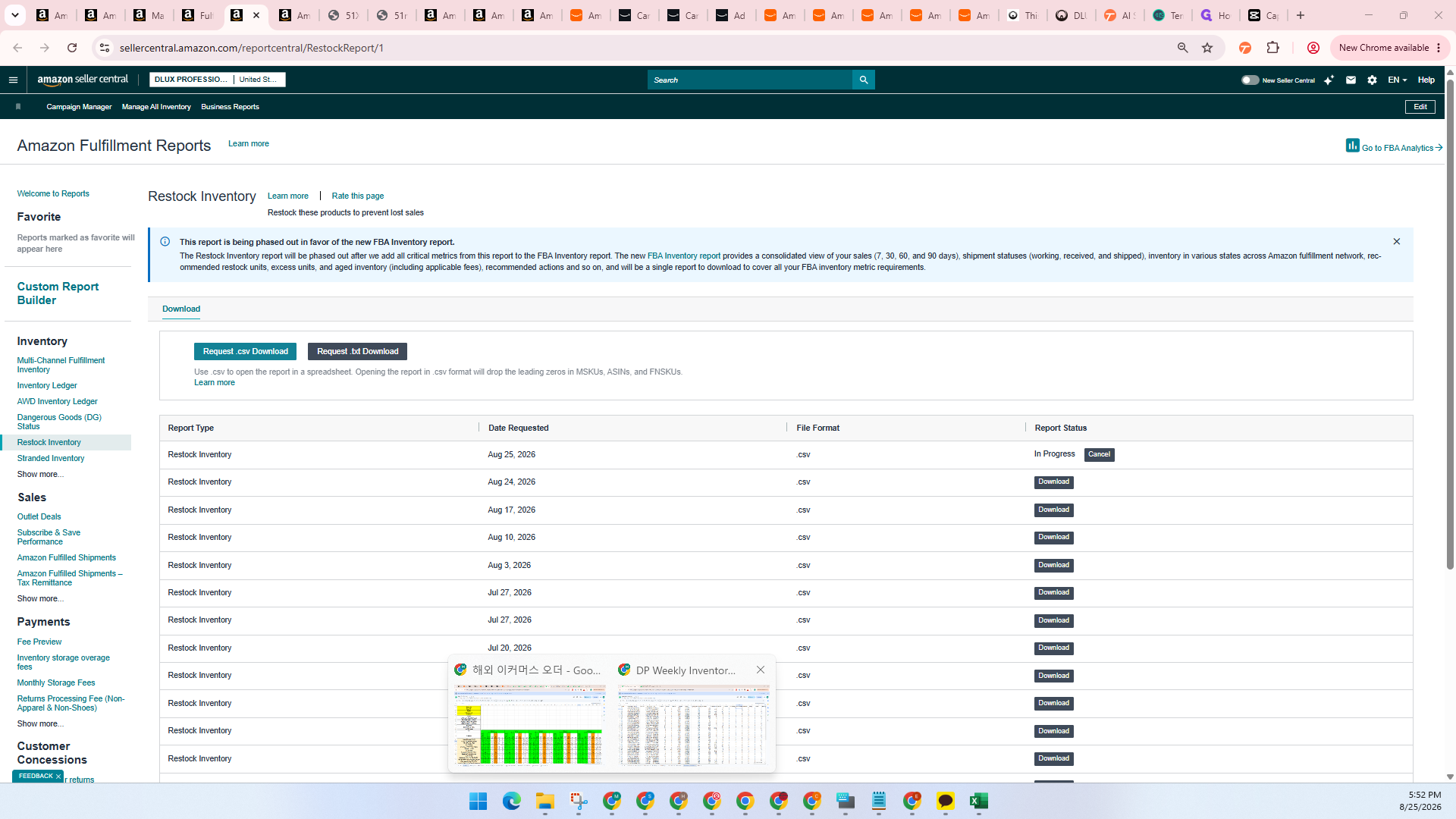
Task: Click the info icon in the banner
Action: 165,241
